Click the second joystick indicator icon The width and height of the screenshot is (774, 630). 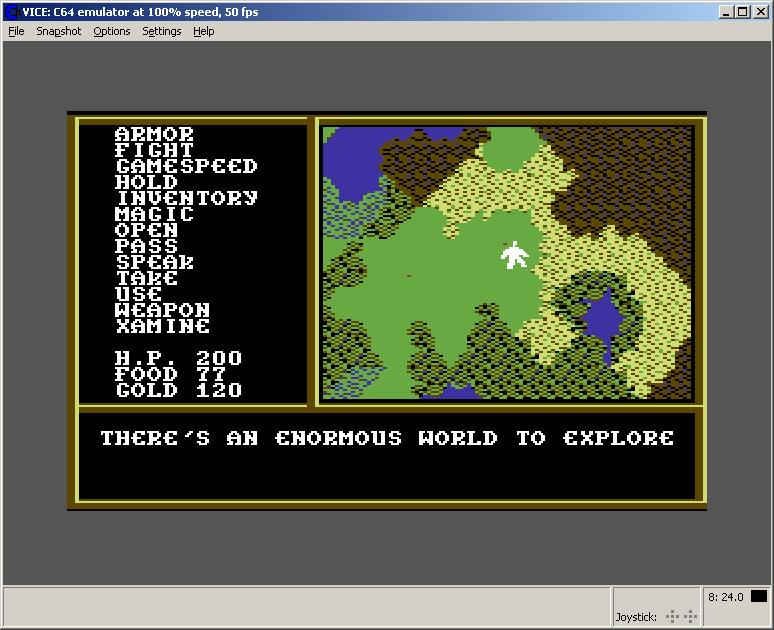[690, 616]
